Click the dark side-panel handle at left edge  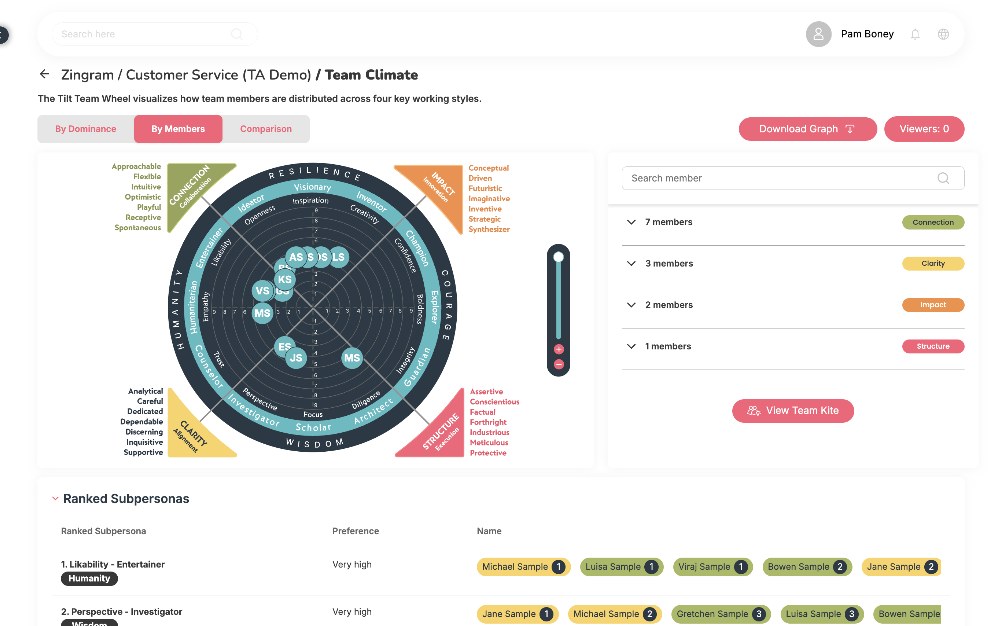[x=3, y=34]
